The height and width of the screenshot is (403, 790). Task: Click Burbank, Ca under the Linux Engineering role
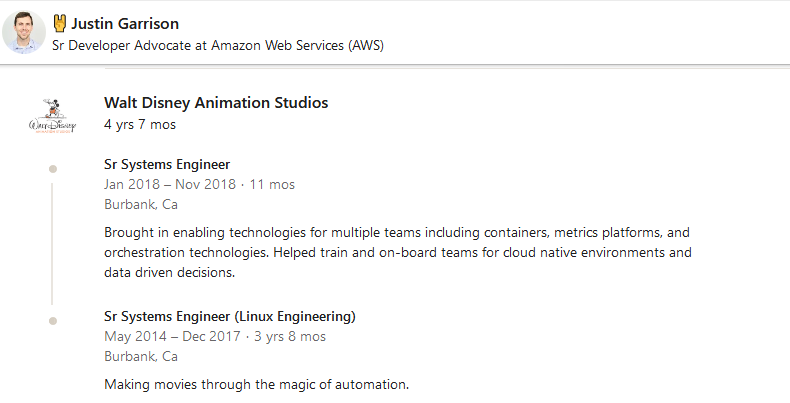[x=141, y=356]
